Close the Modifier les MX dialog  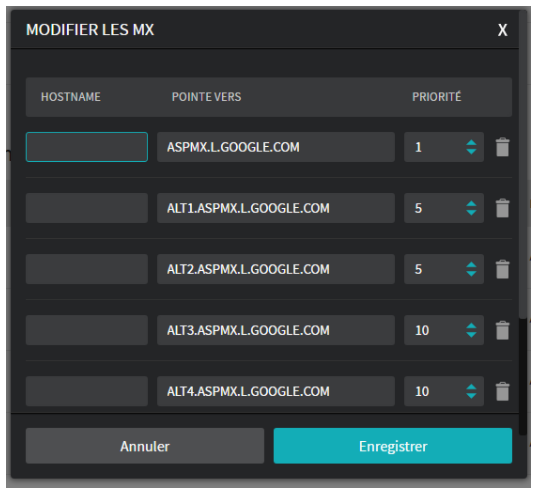click(x=503, y=30)
